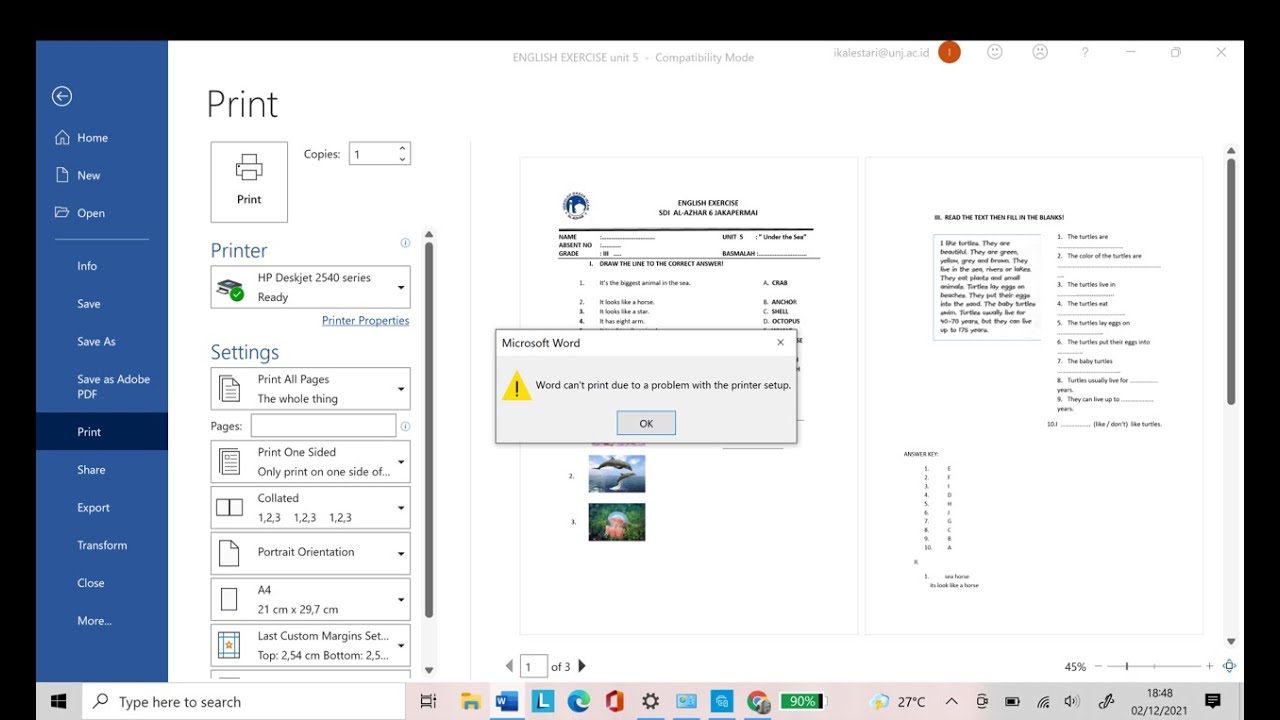Screen dimensions: 1280x720
Task: Expand the A4 paper size dropdown
Action: click(310, 599)
